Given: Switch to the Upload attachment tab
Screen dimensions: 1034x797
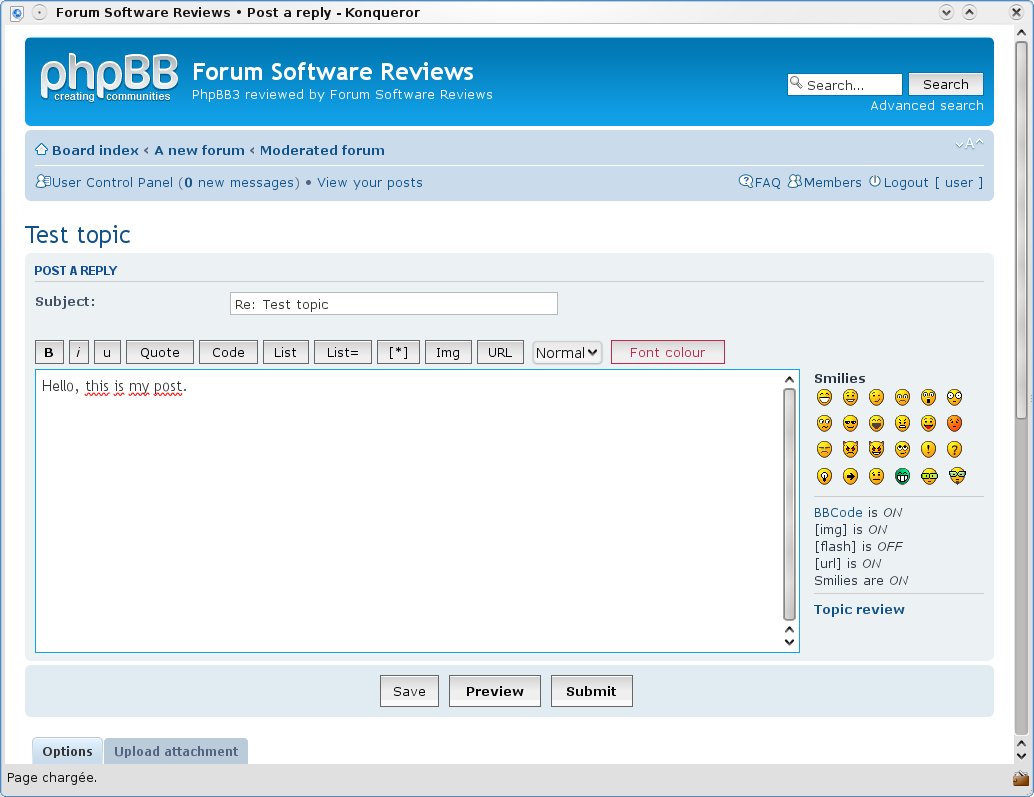Looking at the screenshot, I should tap(176, 751).
